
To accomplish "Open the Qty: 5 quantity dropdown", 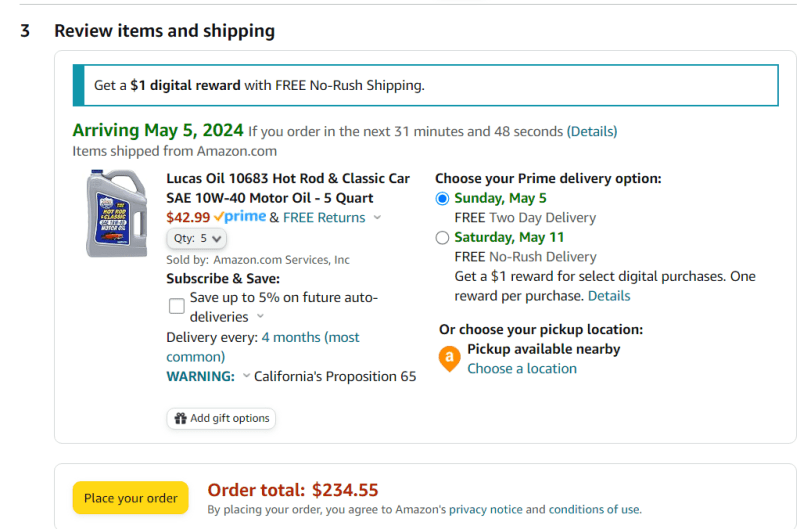I will point(197,239).
